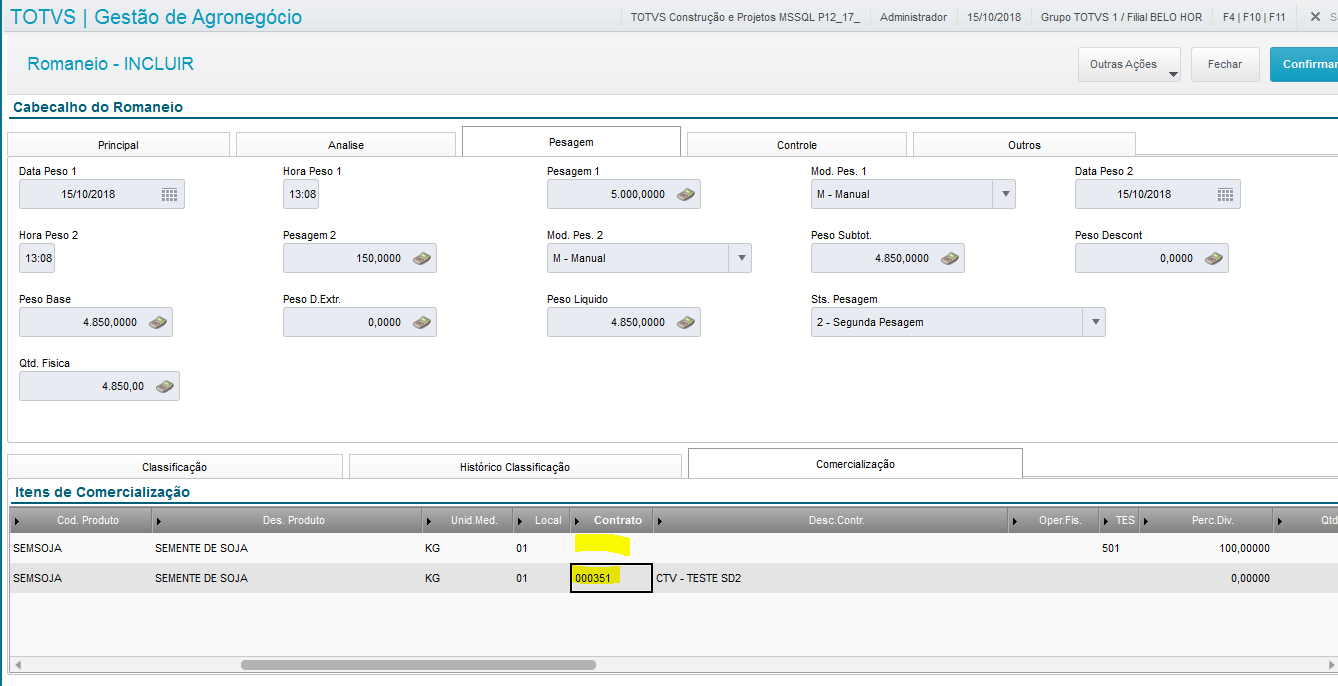Select contract cell 000351
This screenshot has height=686, width=1338.
point(611,578)
